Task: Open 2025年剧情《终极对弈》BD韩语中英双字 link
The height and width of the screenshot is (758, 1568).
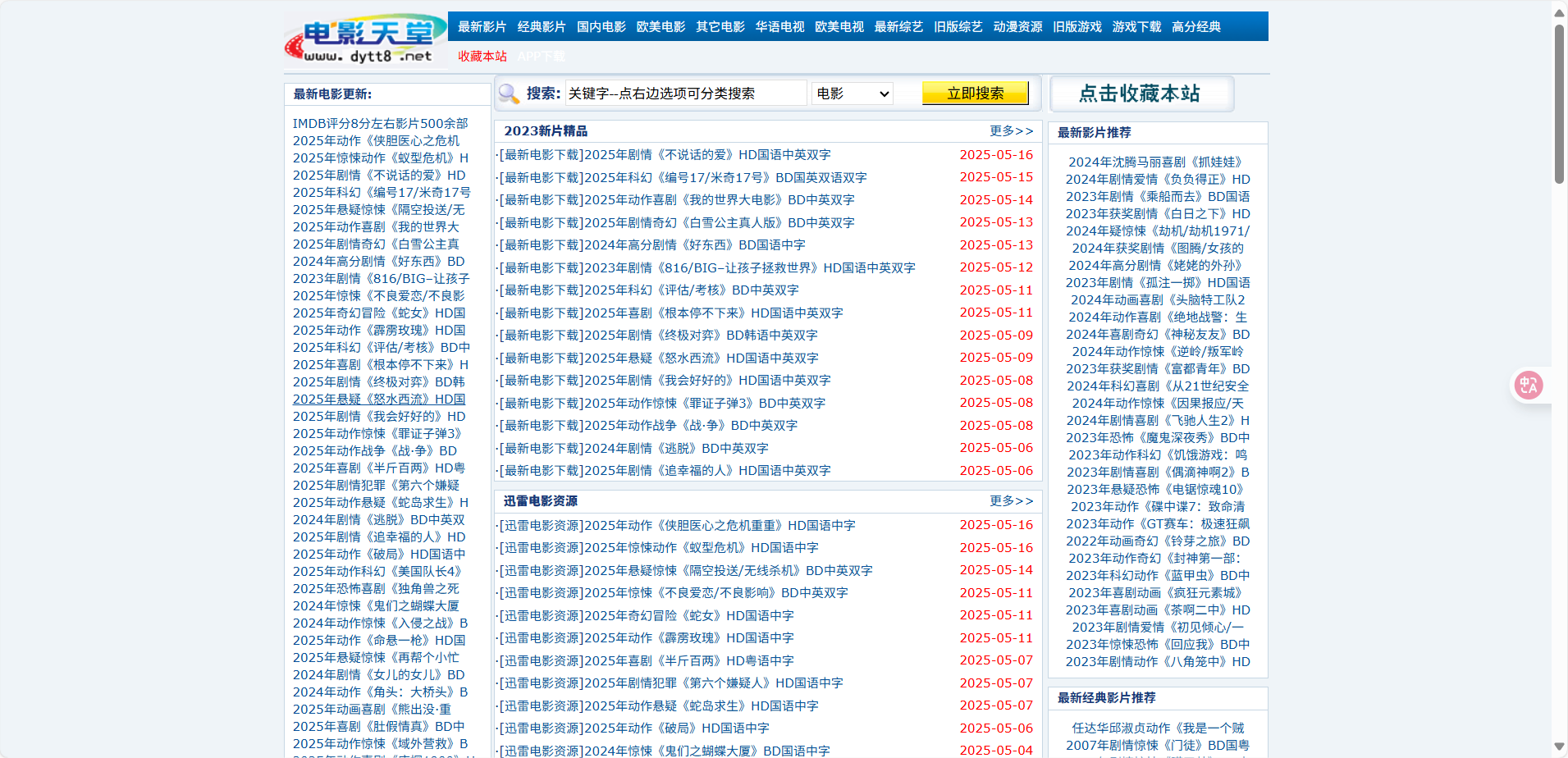Action: pos(701,336)
